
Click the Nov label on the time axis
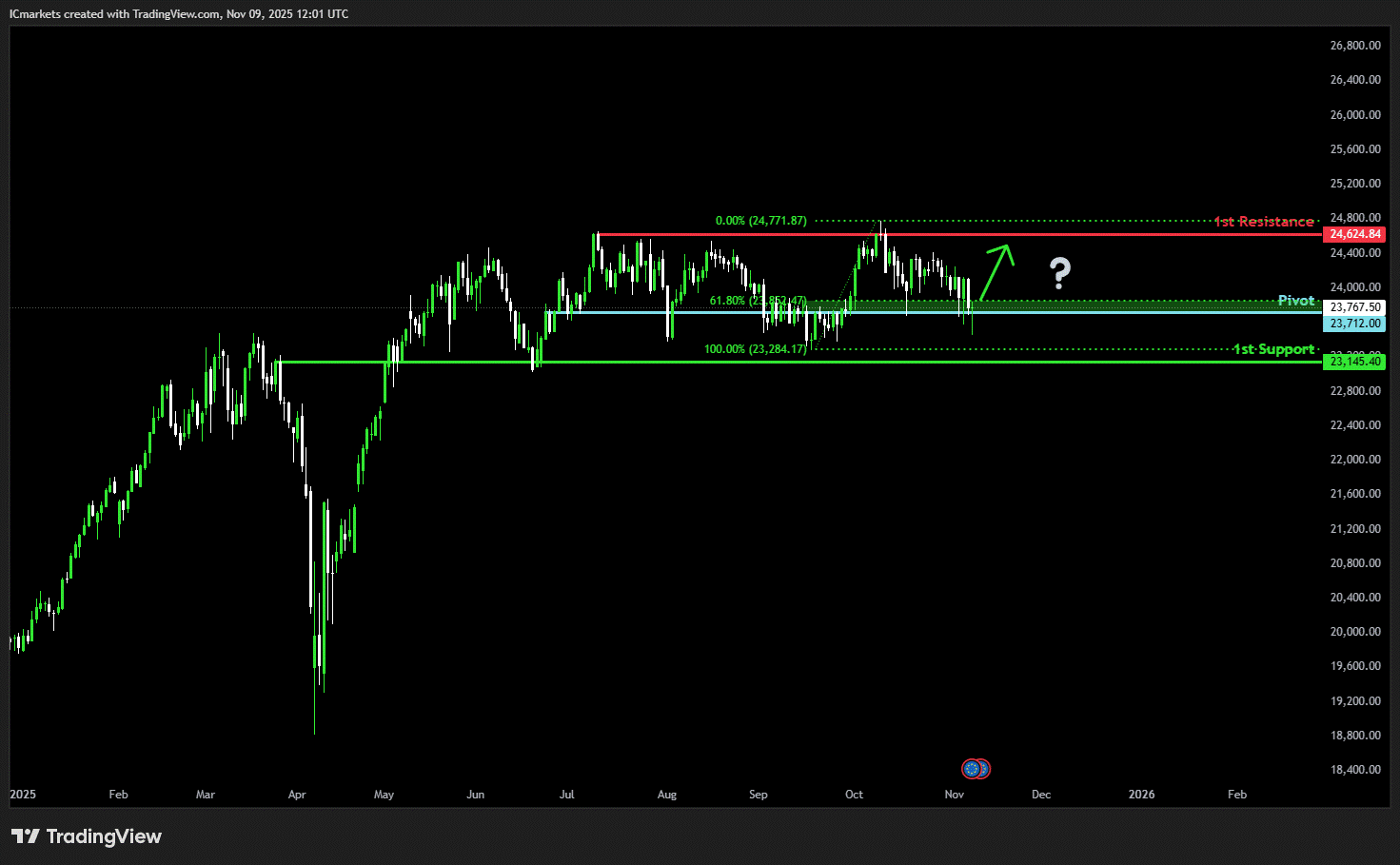coord(954,795)
